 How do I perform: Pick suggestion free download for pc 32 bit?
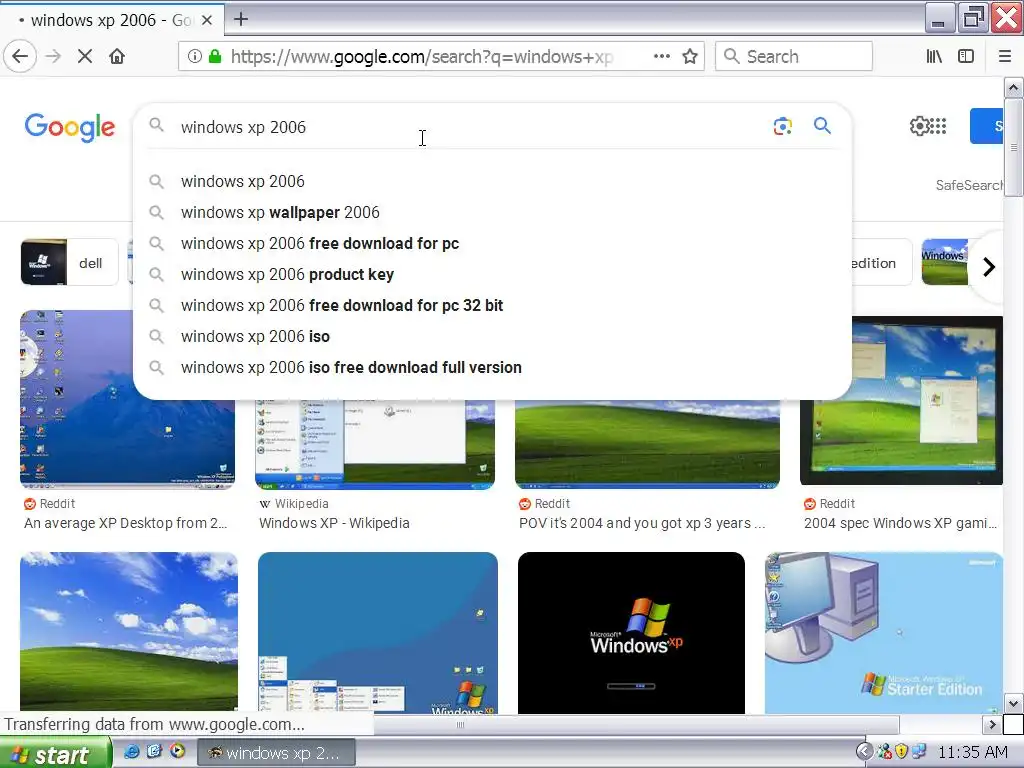(492, 306)
